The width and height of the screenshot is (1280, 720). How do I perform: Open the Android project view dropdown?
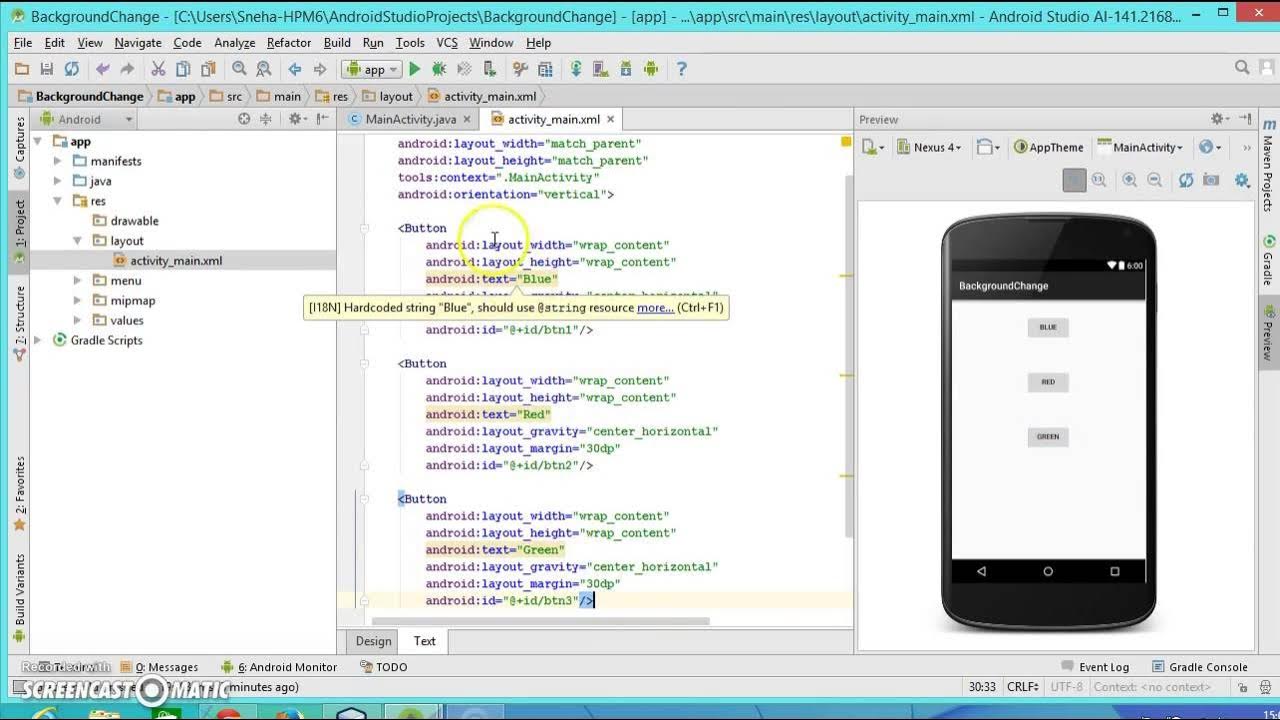86,119
